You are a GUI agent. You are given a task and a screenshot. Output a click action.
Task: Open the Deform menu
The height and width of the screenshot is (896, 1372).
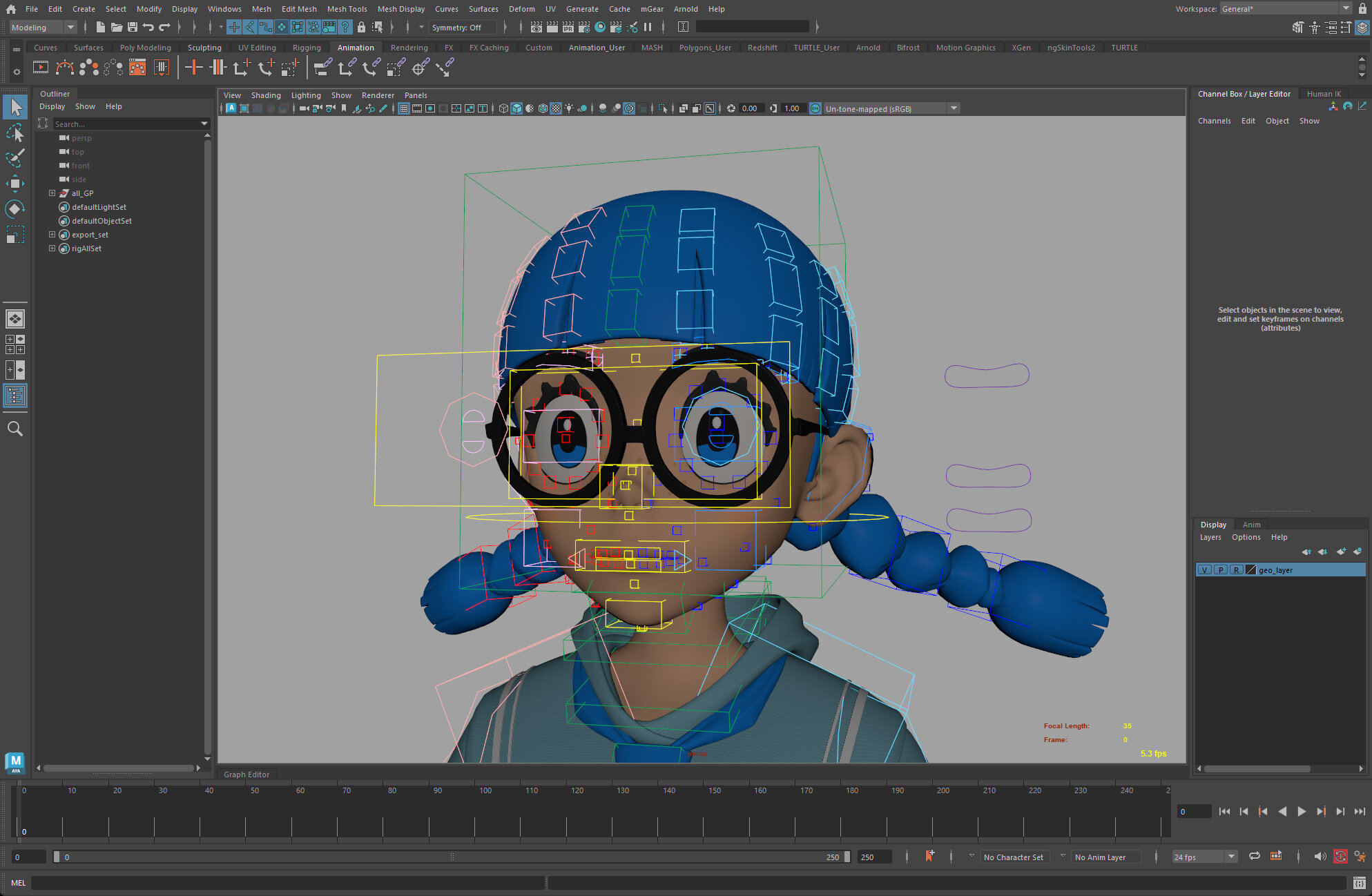click(521, 9)
